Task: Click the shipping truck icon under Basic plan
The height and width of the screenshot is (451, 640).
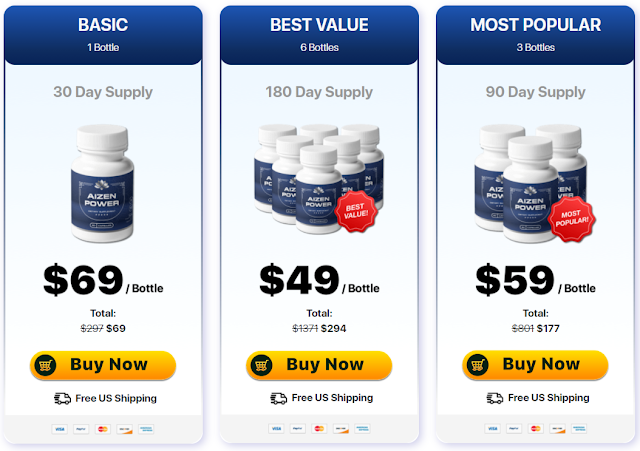Action: coord(62,398)
